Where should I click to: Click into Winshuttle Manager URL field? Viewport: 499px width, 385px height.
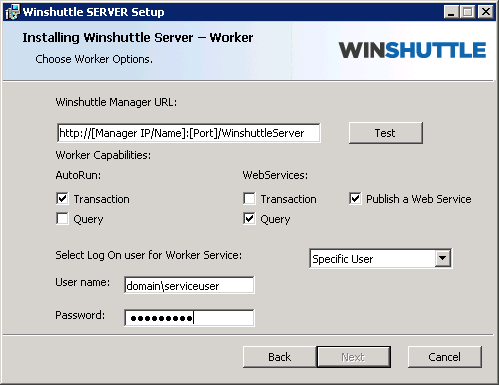click(x=189, y=133)
